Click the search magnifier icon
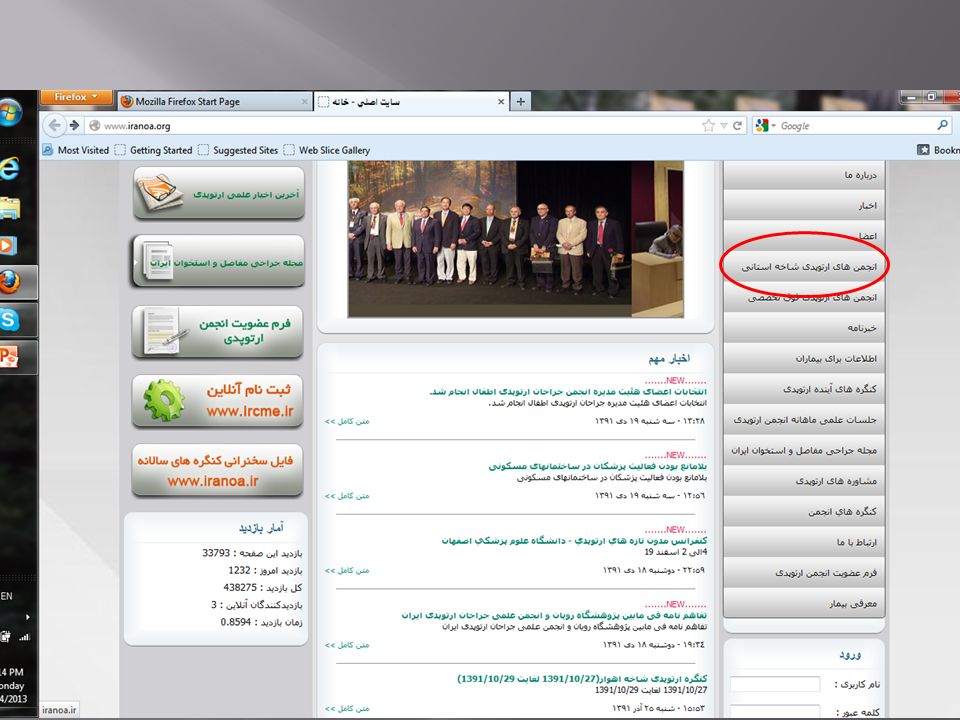This screenshot has height=720, width=960. click(x=942, y=125)
